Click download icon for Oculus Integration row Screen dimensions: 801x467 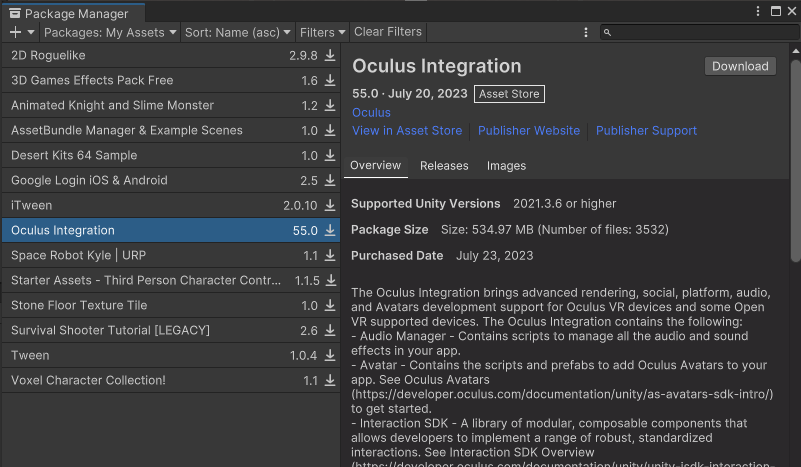click(330, 230)
